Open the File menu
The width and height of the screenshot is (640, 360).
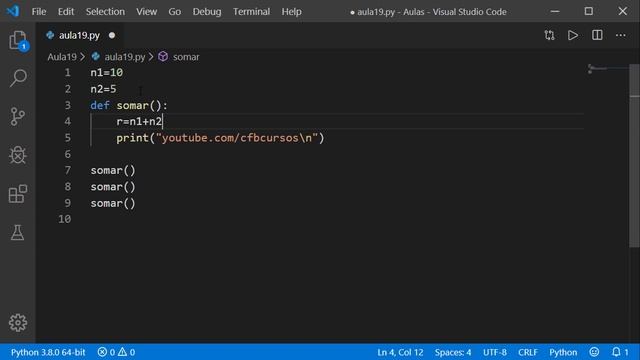point(39,11)
